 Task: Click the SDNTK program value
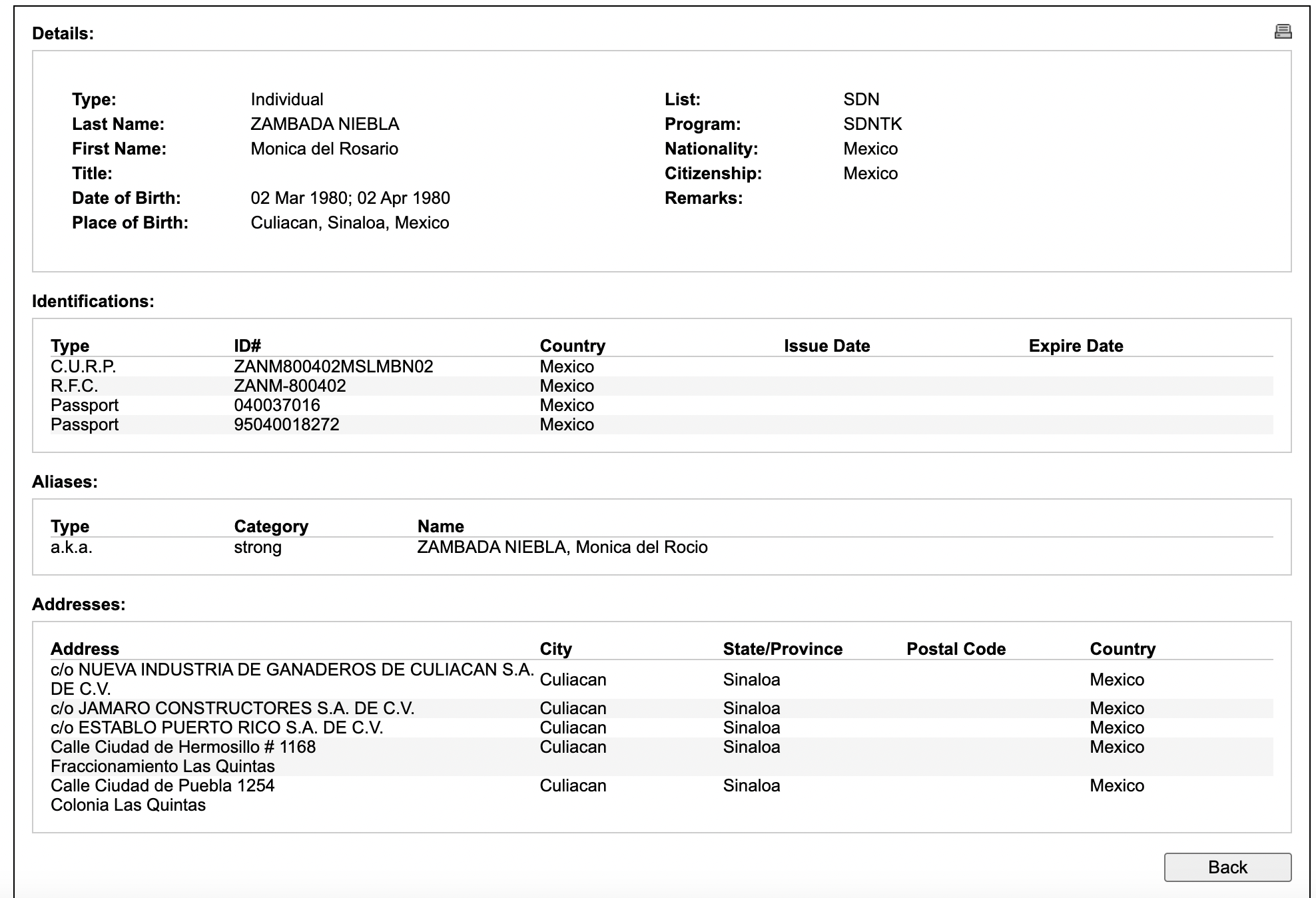click(x=872, y=124)
